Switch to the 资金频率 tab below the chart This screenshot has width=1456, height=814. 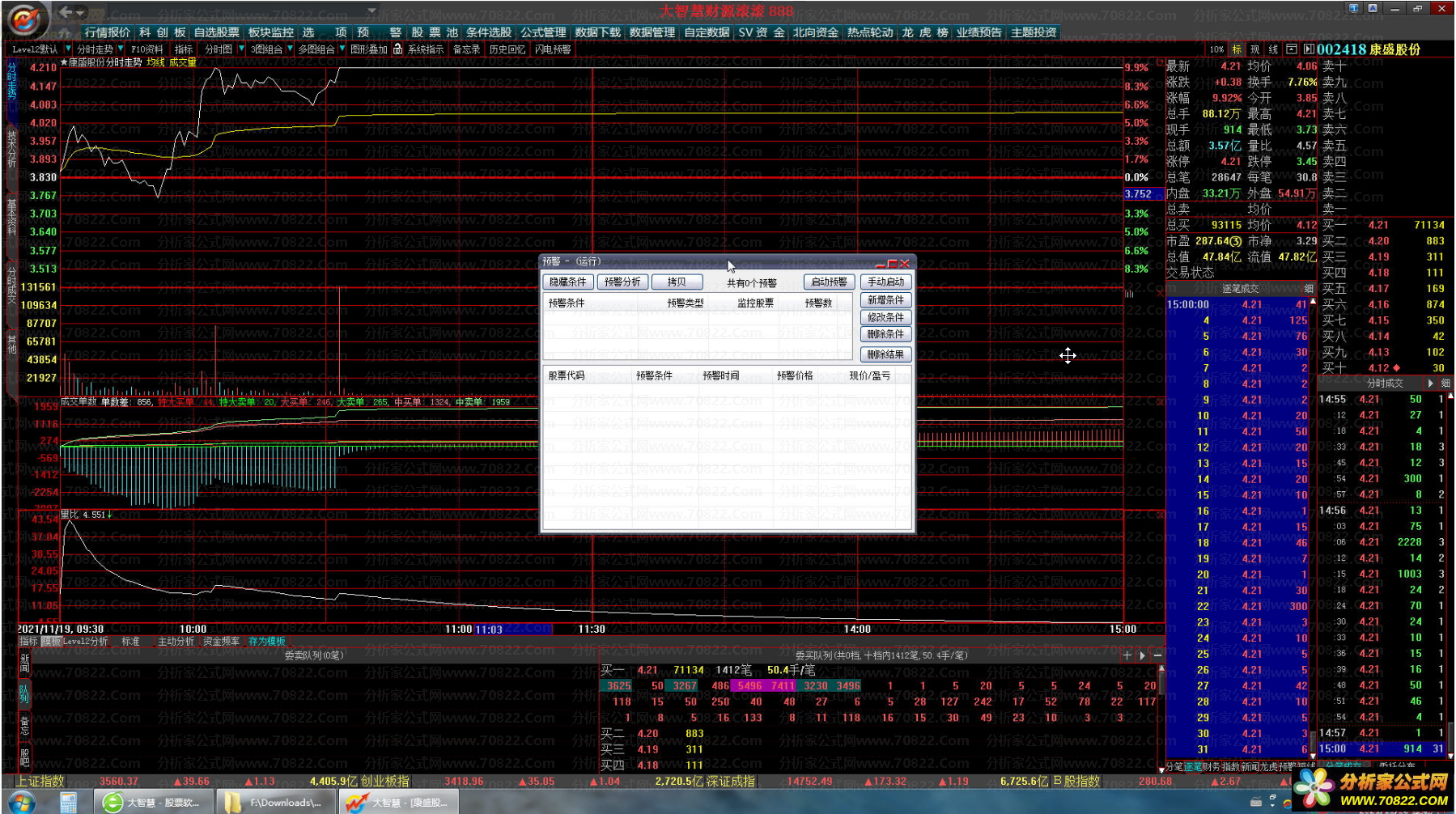pyautogui.click(x=221, y=641)
